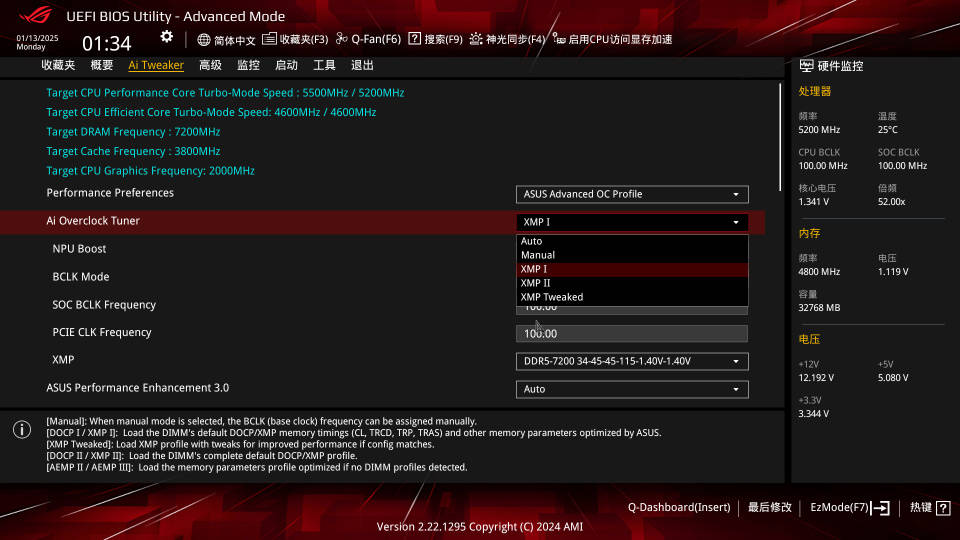Viewport: 960px width, 540px height.
Task: Collapse the Ai Overclock Tuner dropdown
Action: click(x=632, y=222)
